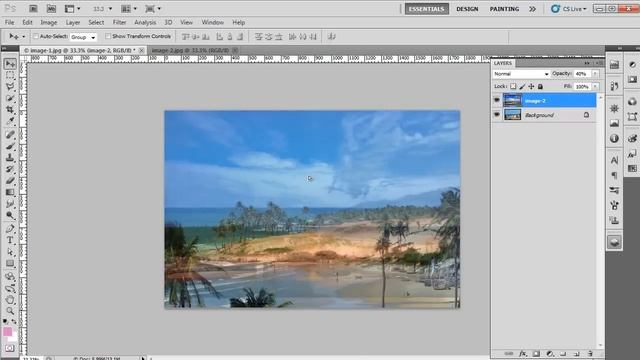640x360 pixels.
Task: Click the pink foreground color swatch
Action: pos(7,331)
